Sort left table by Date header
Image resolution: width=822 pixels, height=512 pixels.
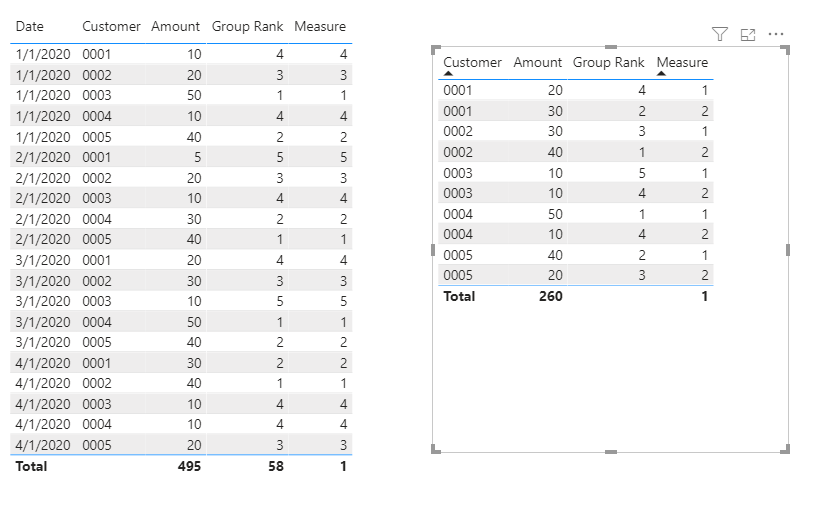pyautogui.click(x=29, y=26)
